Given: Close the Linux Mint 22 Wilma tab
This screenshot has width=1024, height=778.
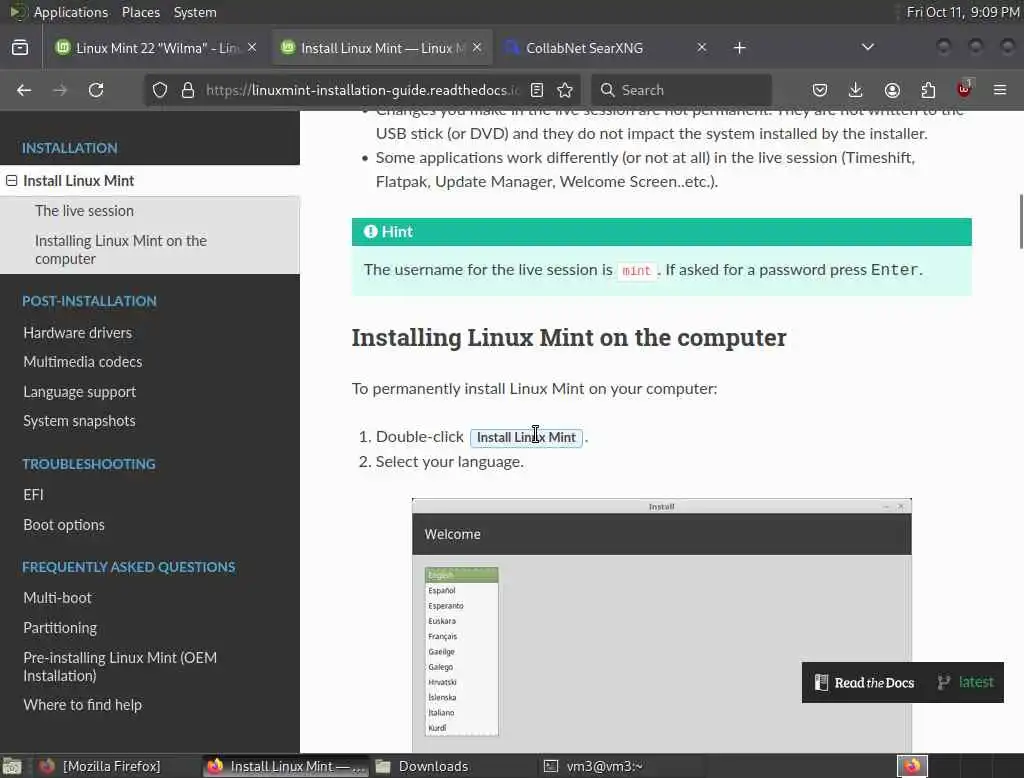Looking at the screenshot, I should click(252, 48).
